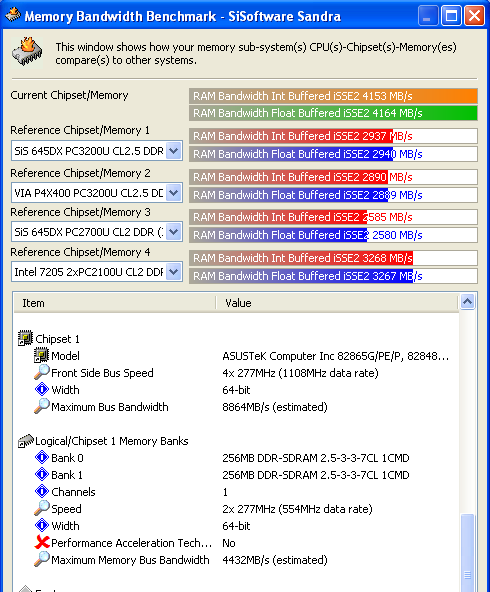Viewport: 490px width, 592px height.
Task: Click the chip icon beside Model
Action: tap(41, 355)
